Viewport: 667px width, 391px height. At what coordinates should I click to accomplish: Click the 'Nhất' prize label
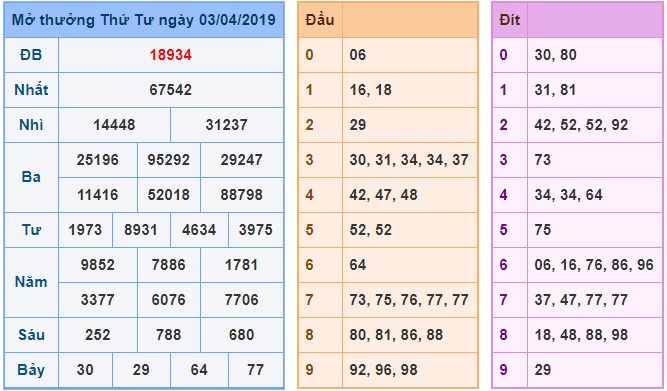pos(31,90)
